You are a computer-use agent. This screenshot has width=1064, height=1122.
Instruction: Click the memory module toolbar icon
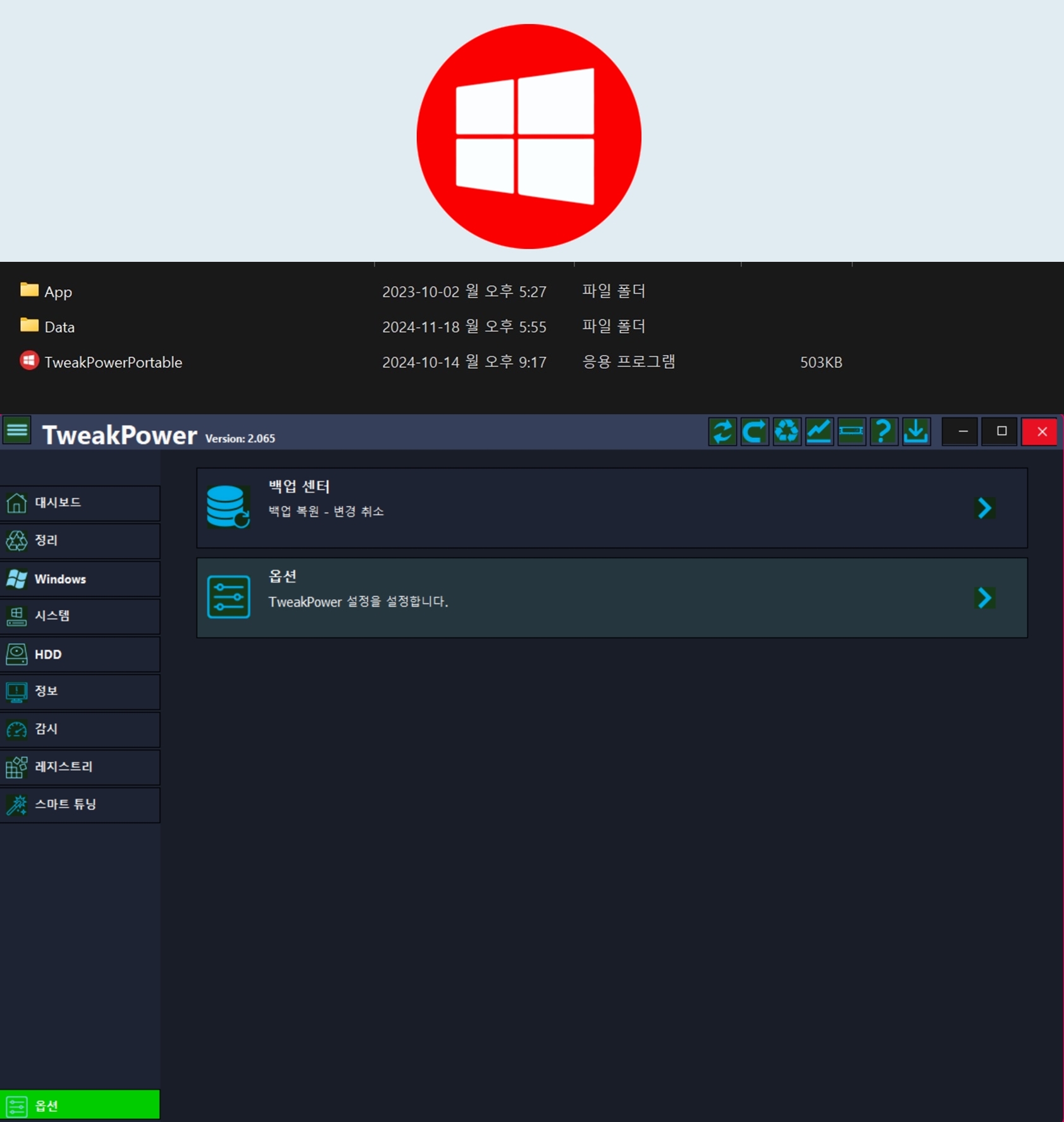[851, 432]
